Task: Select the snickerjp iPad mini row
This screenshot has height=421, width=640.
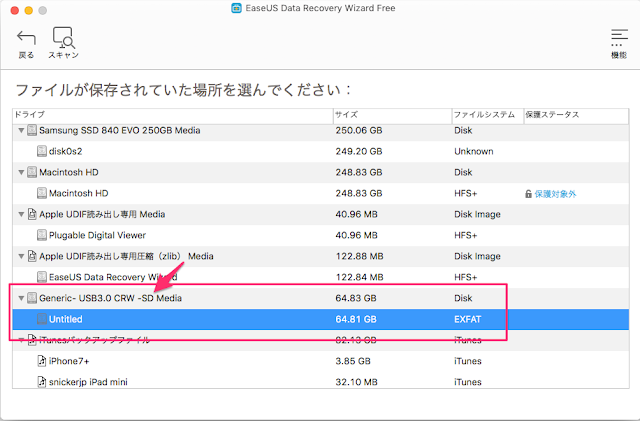Action: (320, 382)
